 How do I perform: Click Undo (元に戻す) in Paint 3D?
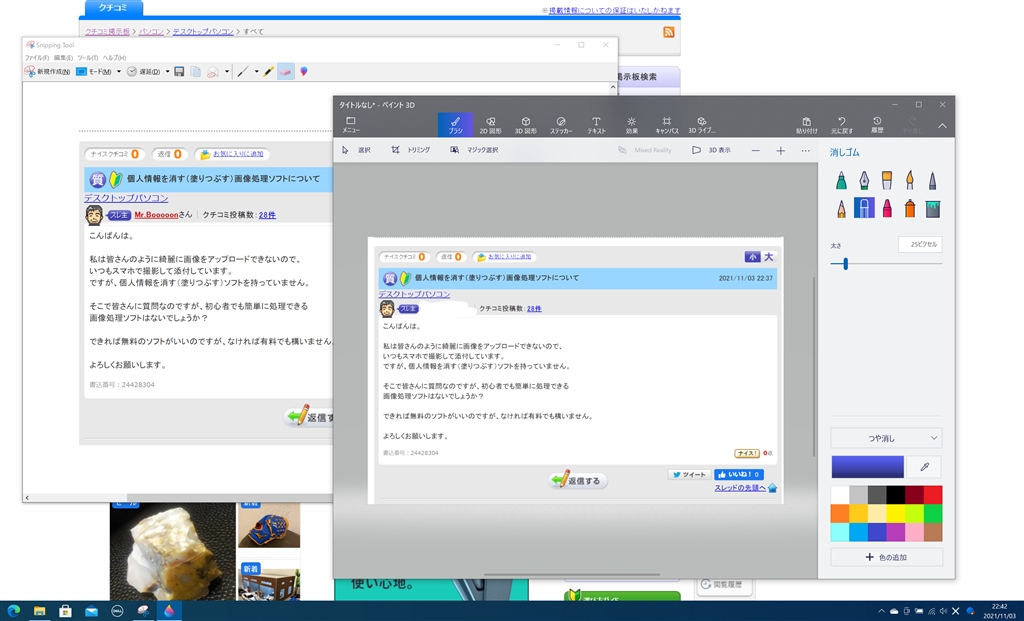(x=842, y=125)
